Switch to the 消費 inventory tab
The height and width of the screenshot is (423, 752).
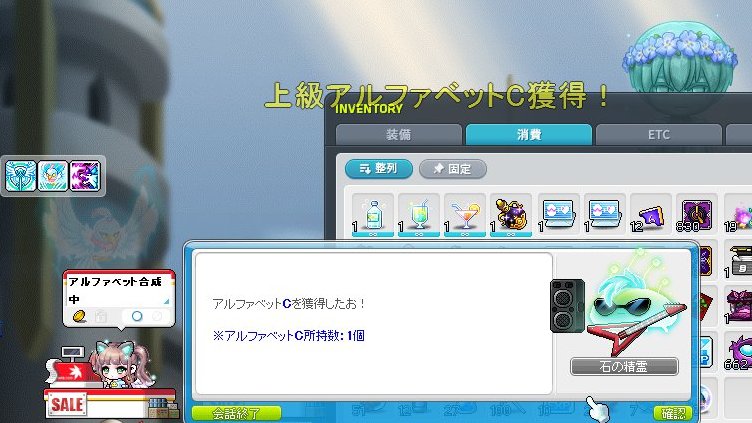[529, 135]
